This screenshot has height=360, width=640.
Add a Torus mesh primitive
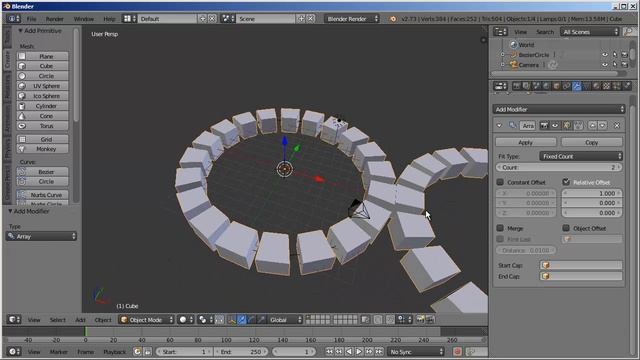point(42,126)
